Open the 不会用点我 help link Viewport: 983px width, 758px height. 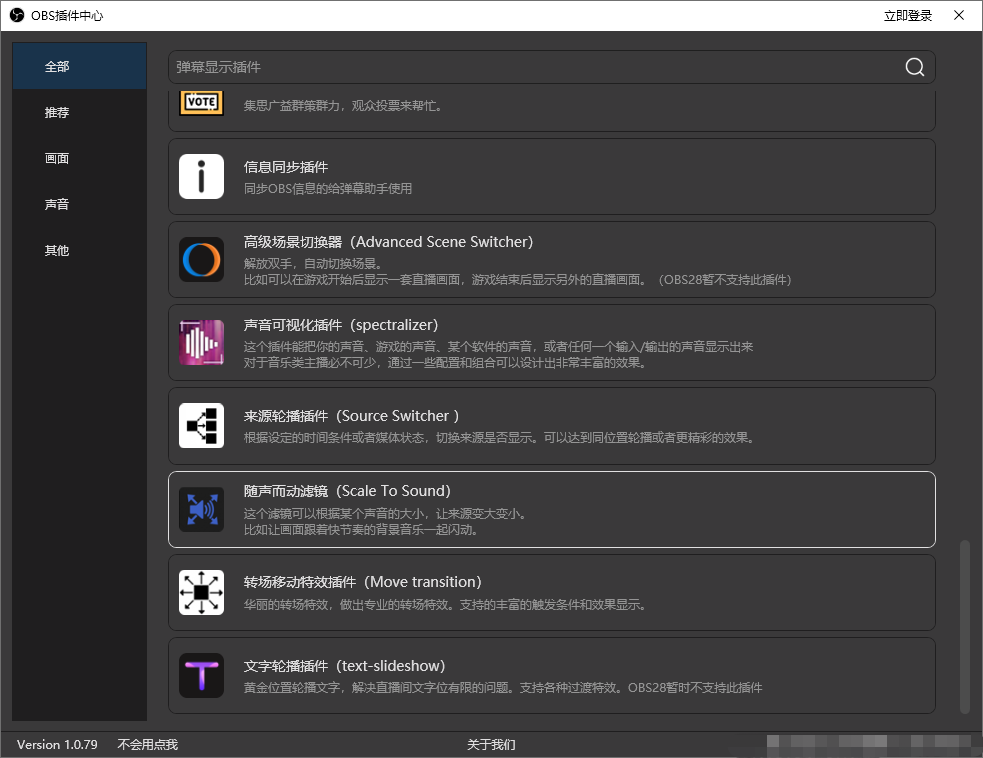coord(147,744)
